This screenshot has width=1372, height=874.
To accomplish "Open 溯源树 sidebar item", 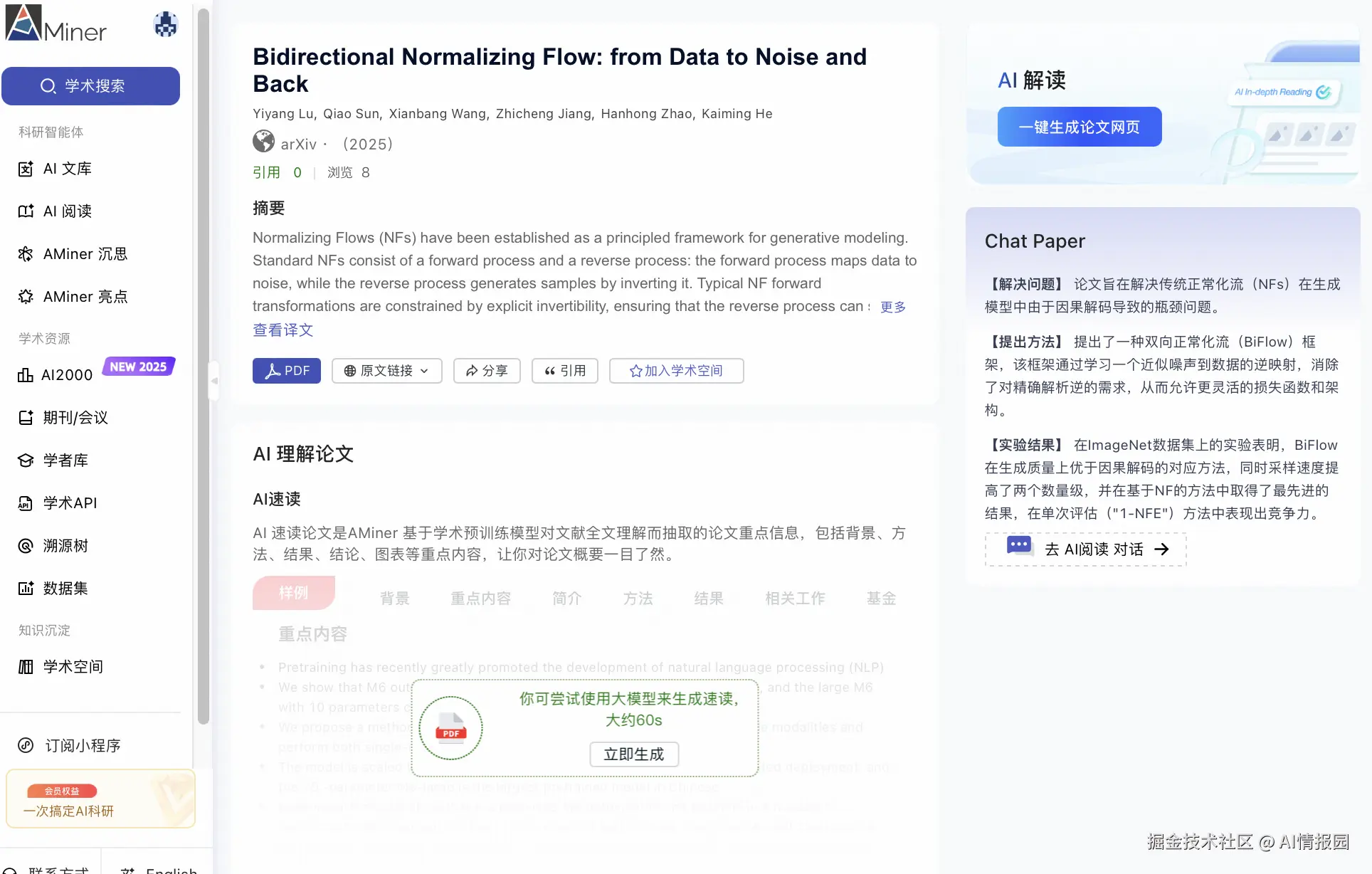I will pyautogui.click(x=65, y=546).
